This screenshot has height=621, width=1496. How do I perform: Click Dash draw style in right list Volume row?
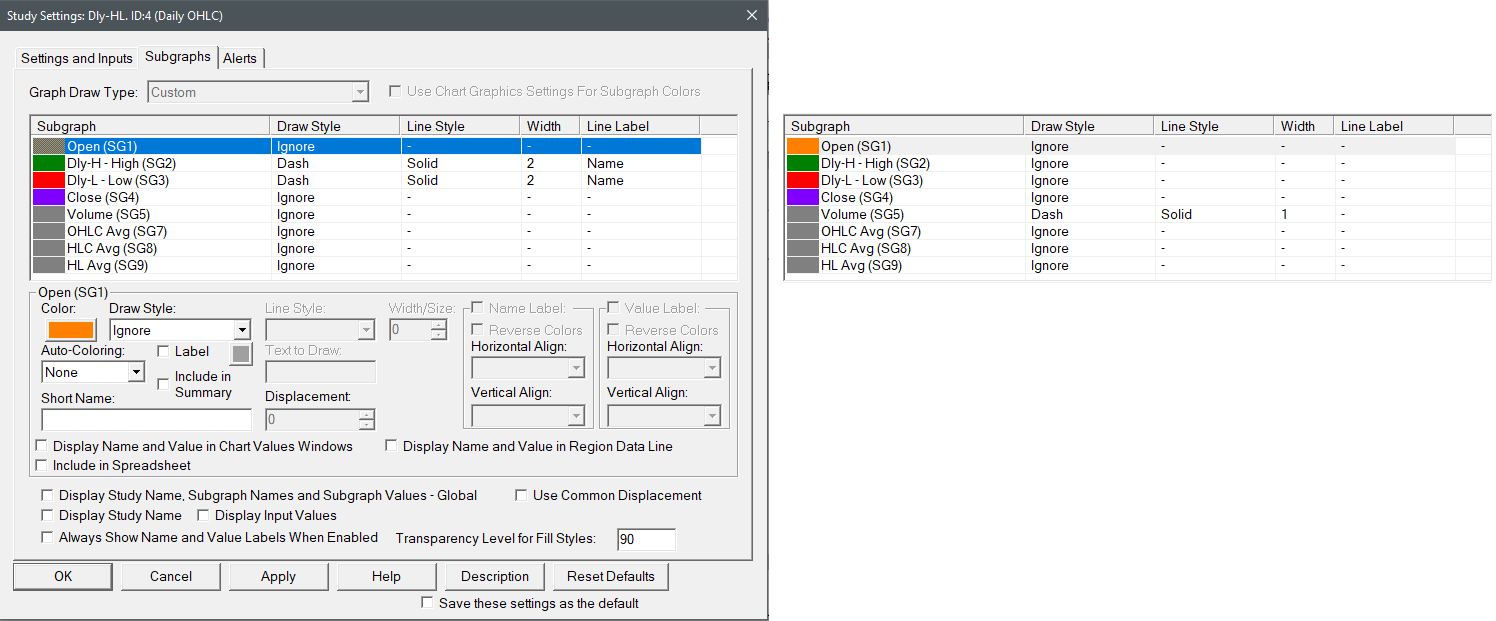click(1047, 214)
